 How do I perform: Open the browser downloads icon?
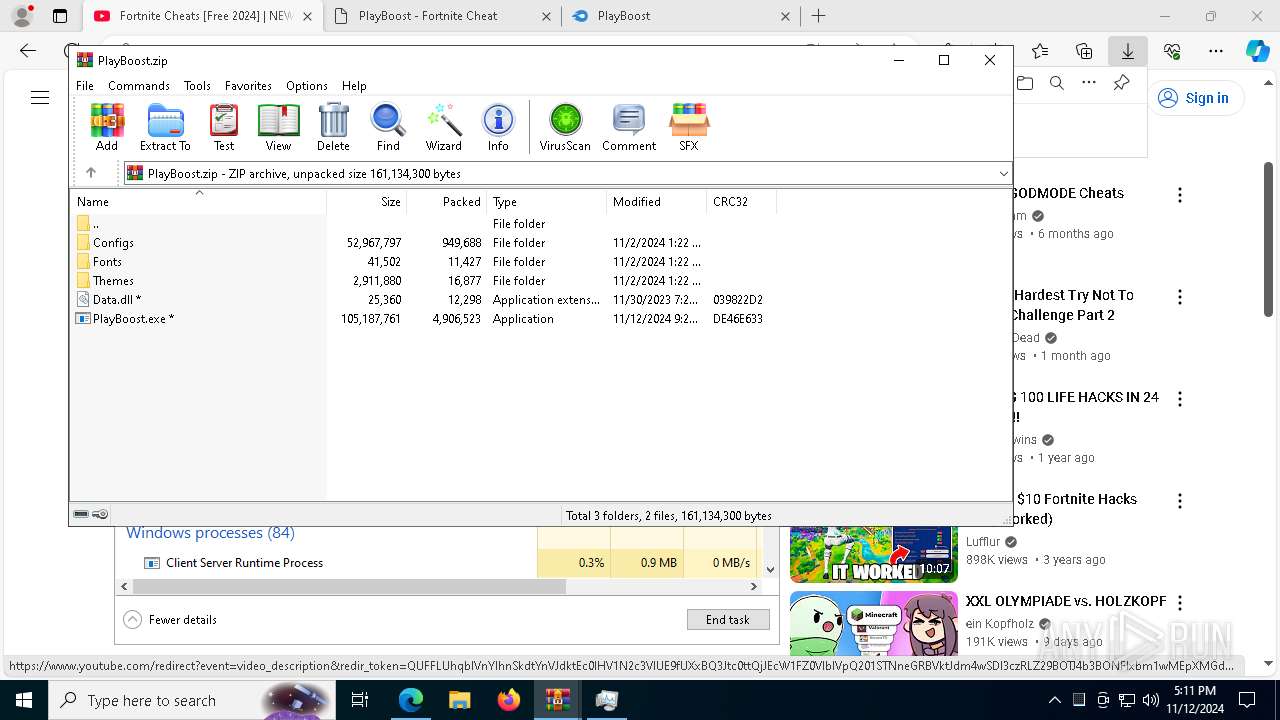[x=1127, y=51]
